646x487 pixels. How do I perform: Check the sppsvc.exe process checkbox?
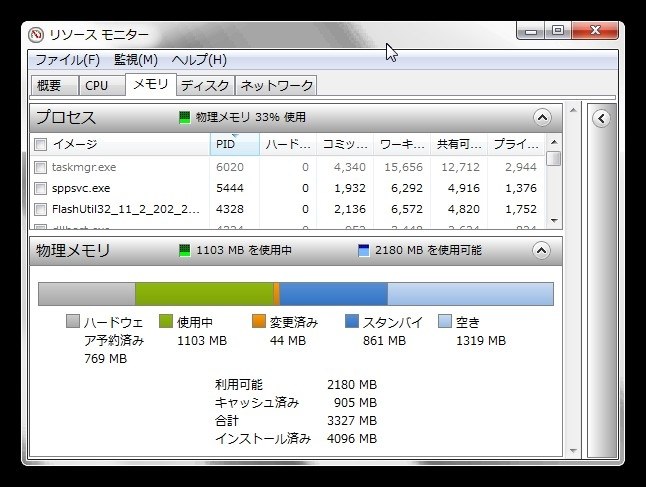point(40,188)
